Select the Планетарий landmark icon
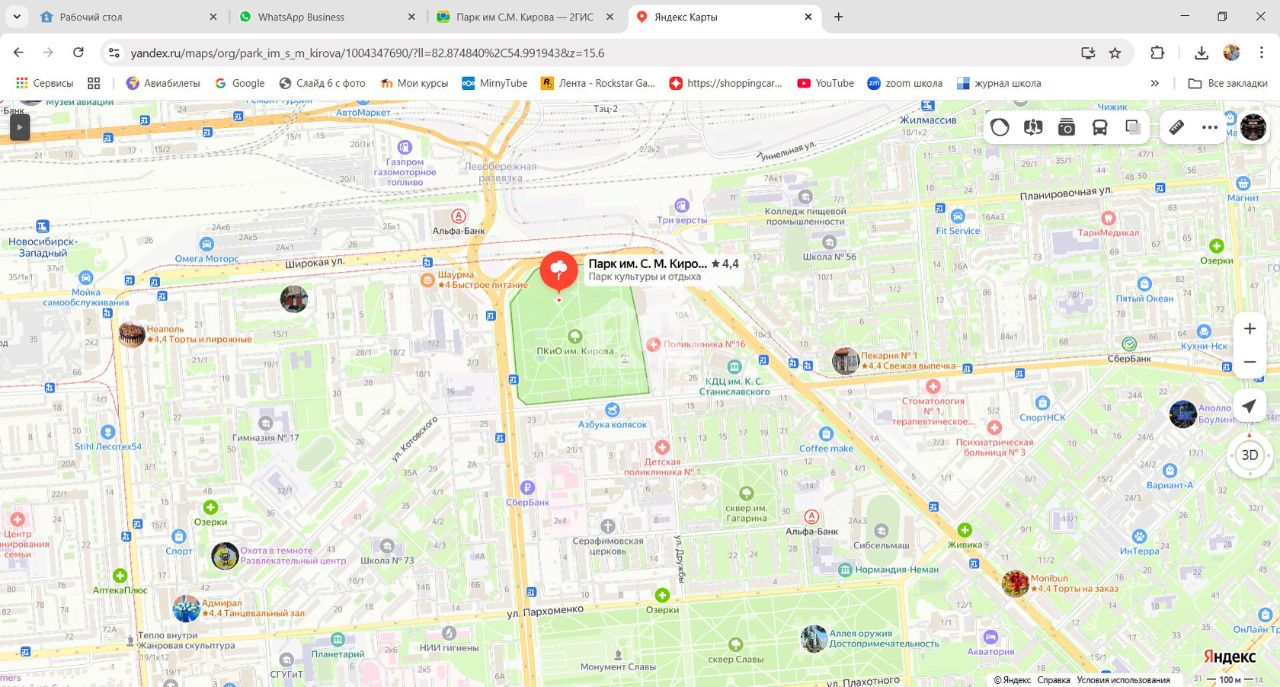Screen dimensions: 1280x687 pyautogui.click(x=338, y=640)
